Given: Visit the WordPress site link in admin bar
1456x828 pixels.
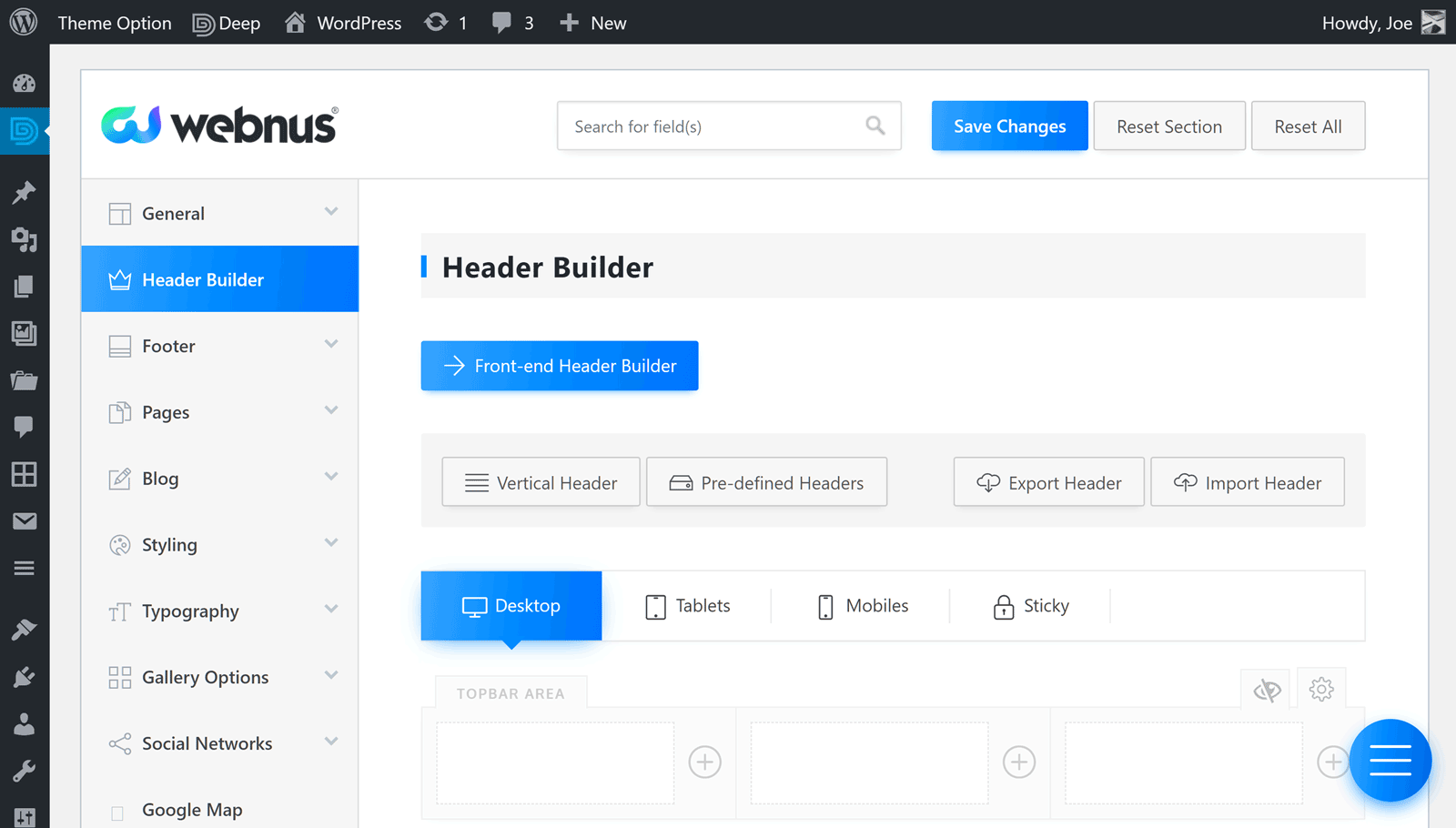Looking at the screenshot, I should pos(343,23).
